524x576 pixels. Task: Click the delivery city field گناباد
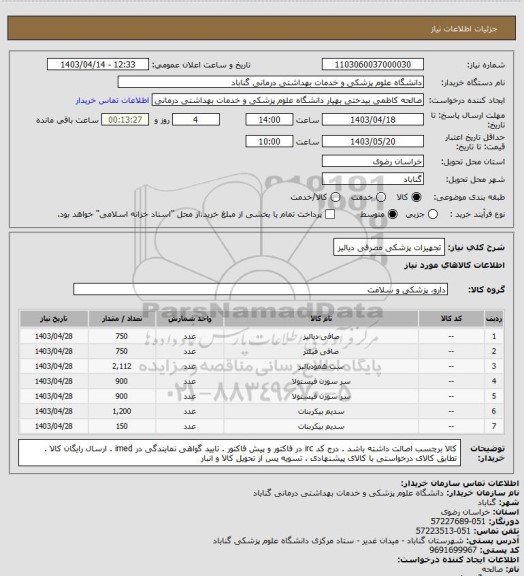[x=373, y=179]
